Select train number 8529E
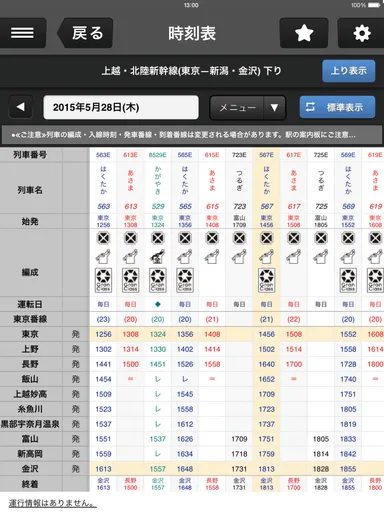This screenshot has width=384, height=512. [x=158, y=155]
